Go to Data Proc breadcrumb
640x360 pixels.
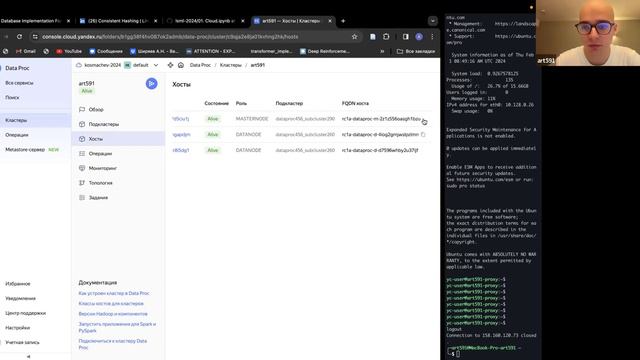click(x=200, y=65)
